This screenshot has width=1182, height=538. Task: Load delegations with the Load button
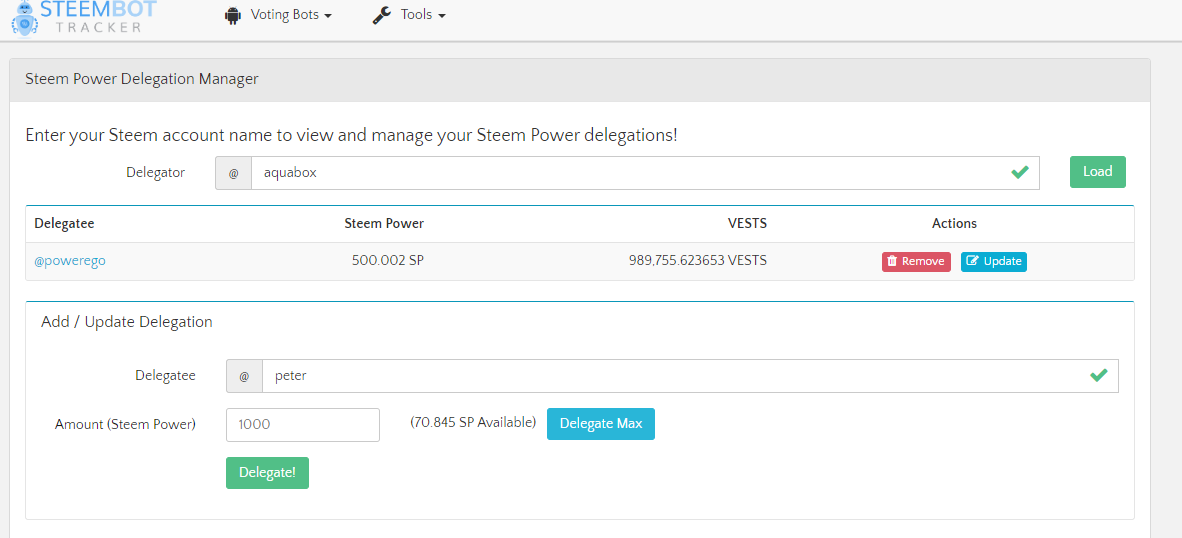coord(1098,172)
